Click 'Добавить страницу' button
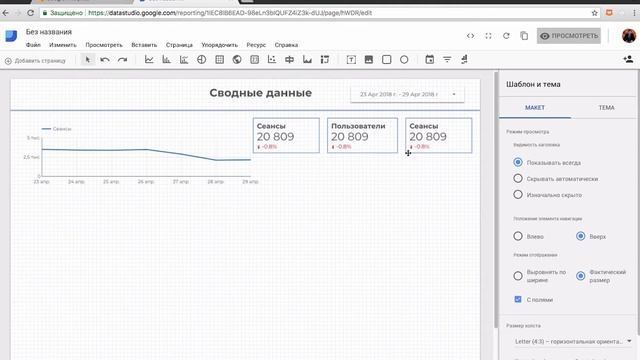Image resolution: width=640 pixels, height=360 pixels. (x=35, y=61)
